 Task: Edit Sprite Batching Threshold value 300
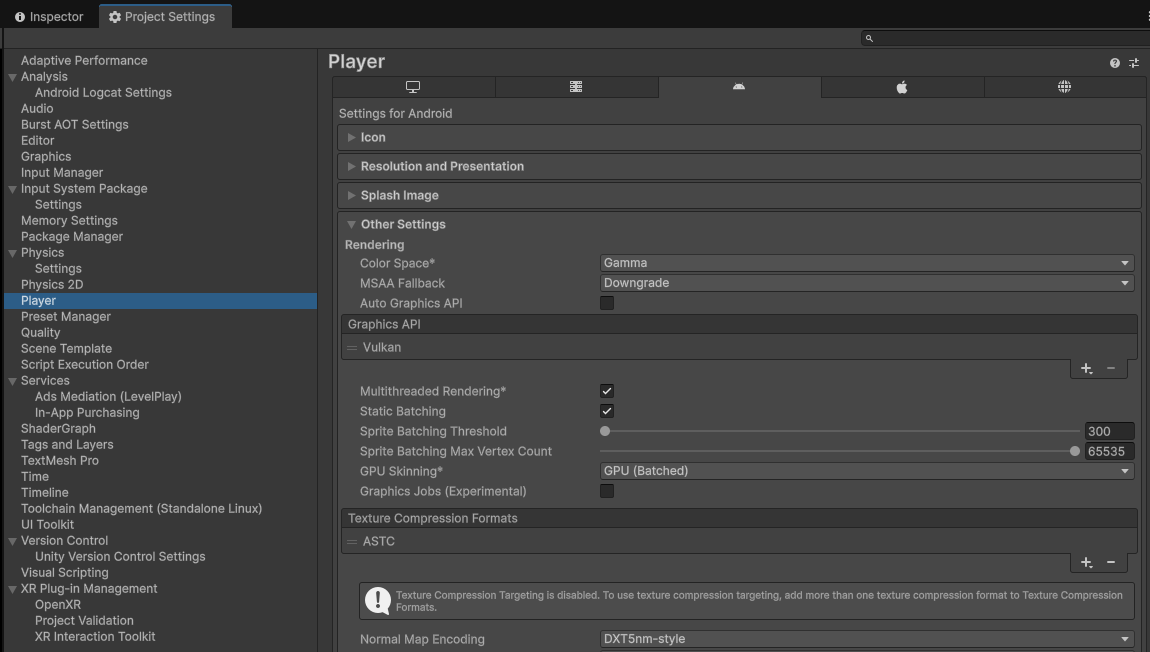coord(1109,431)
